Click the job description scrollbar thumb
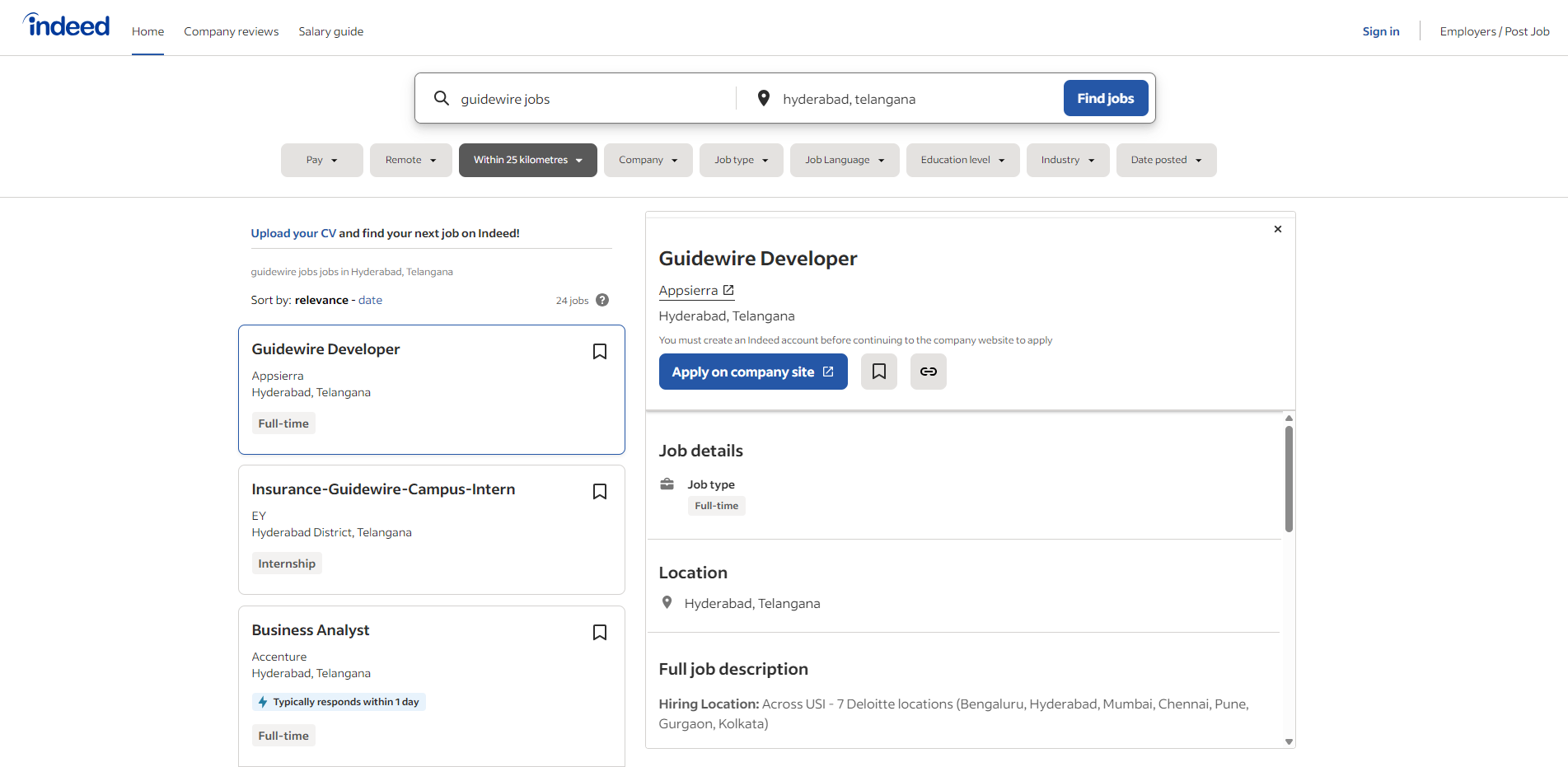This screenshot has height=767, width=1568. coord(1289,478)
